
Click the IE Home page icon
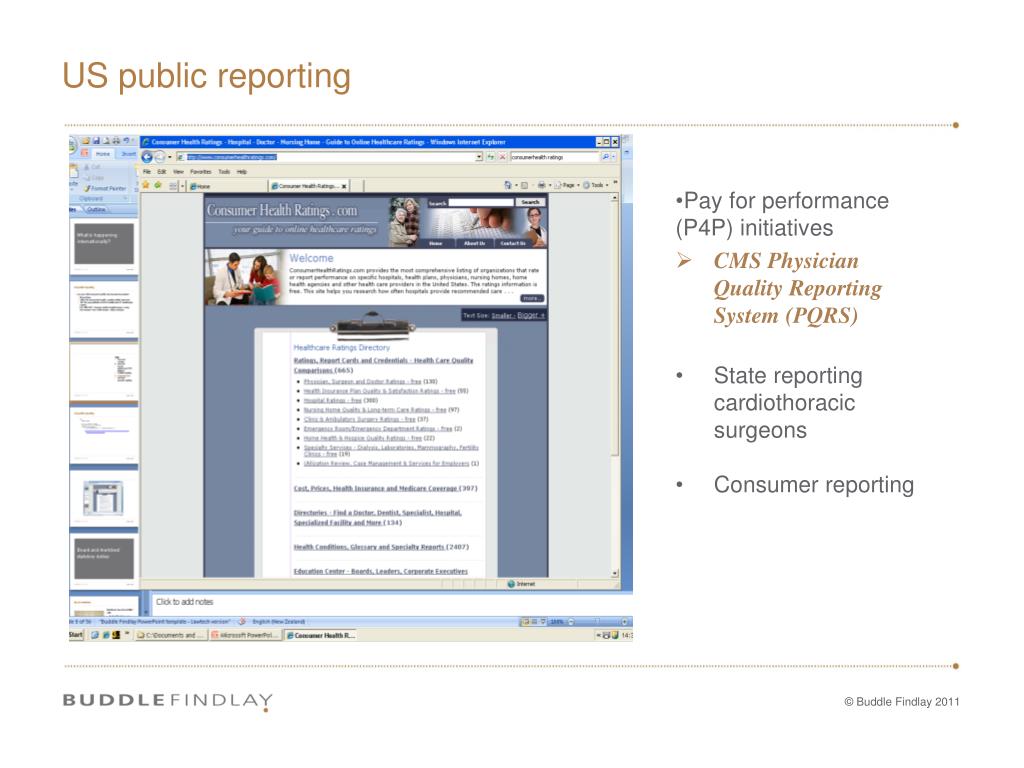[x=507, y=185]
